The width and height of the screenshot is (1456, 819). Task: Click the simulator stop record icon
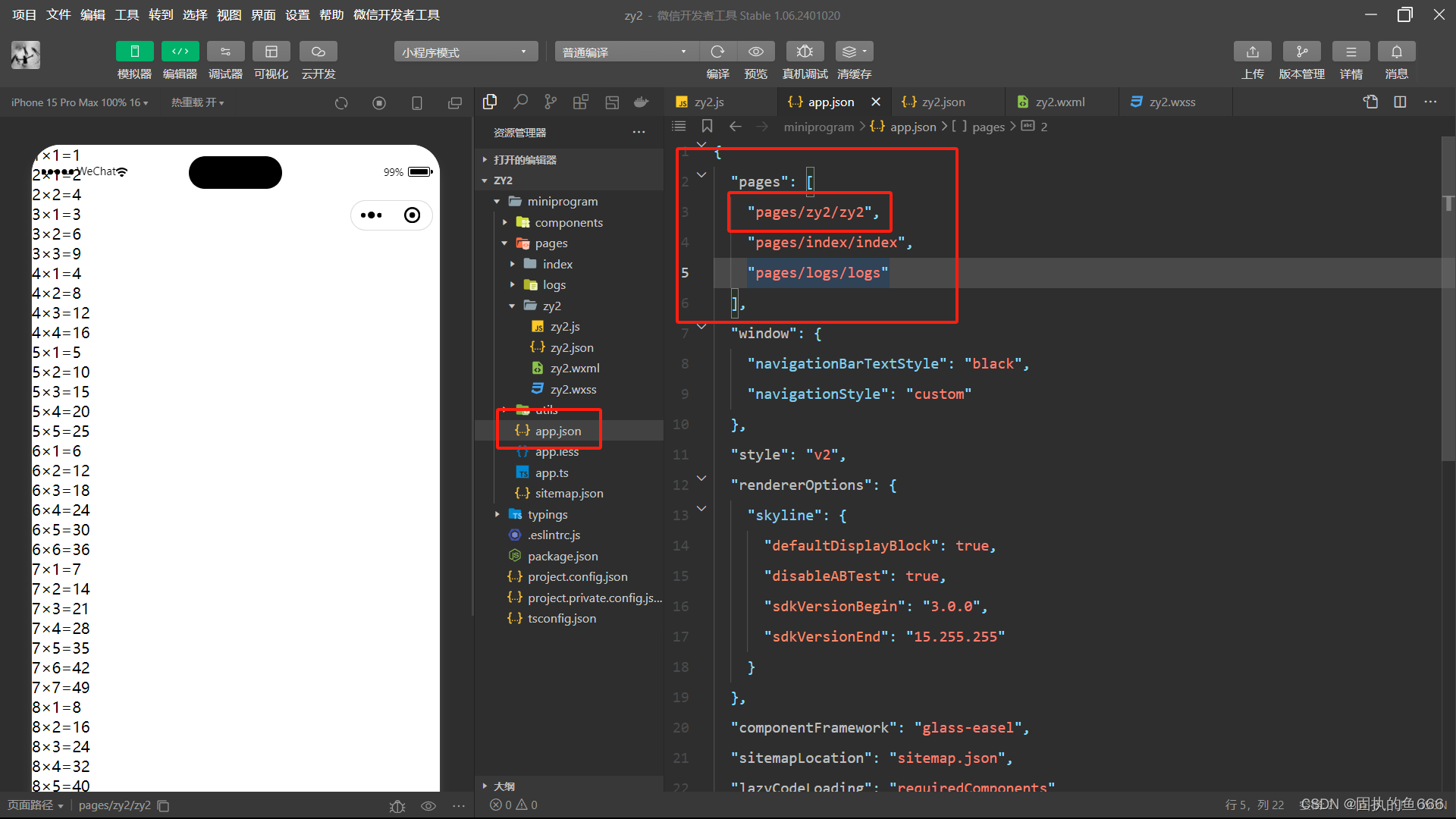[379, 103]
